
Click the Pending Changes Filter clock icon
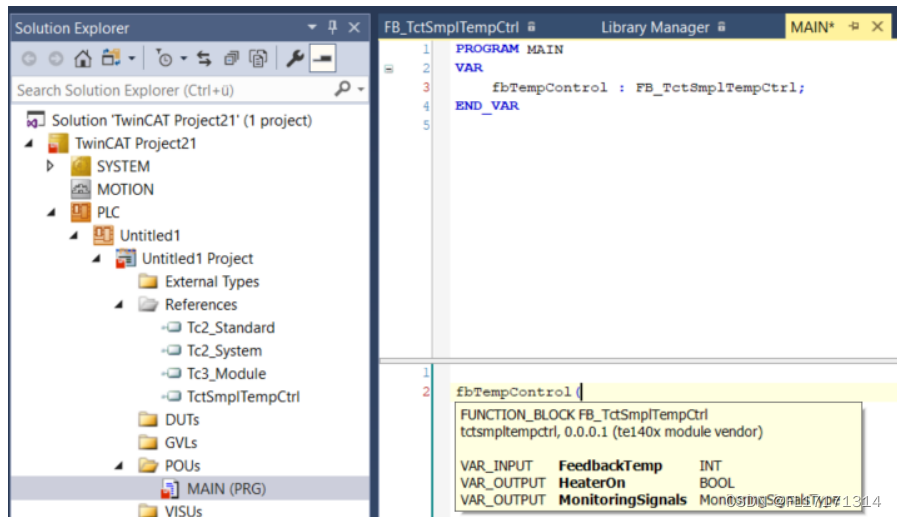[x=164, y=58]
